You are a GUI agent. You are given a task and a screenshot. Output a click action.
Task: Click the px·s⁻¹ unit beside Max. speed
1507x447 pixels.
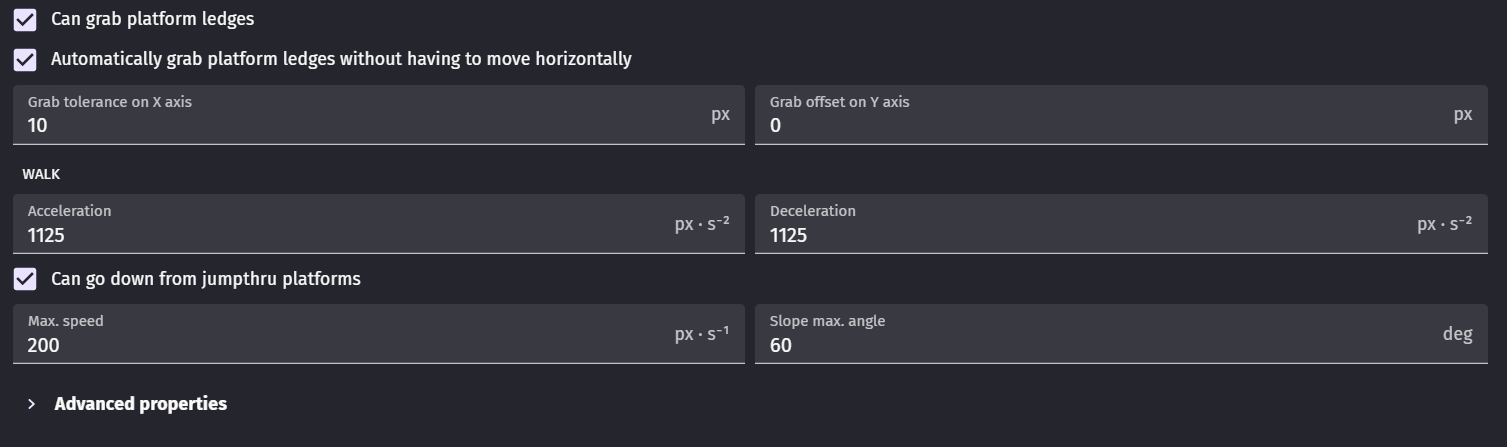701,334
